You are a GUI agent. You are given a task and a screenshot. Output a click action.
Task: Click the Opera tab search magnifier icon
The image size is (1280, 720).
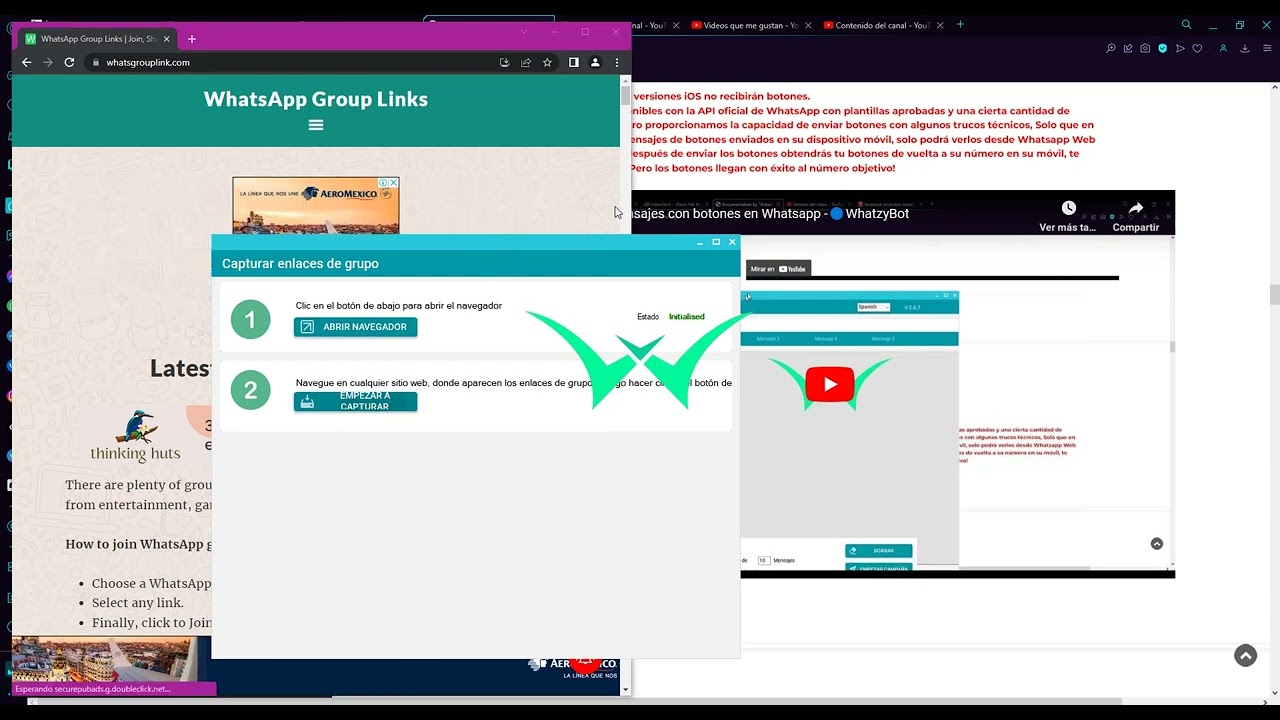click(1187, 25)
